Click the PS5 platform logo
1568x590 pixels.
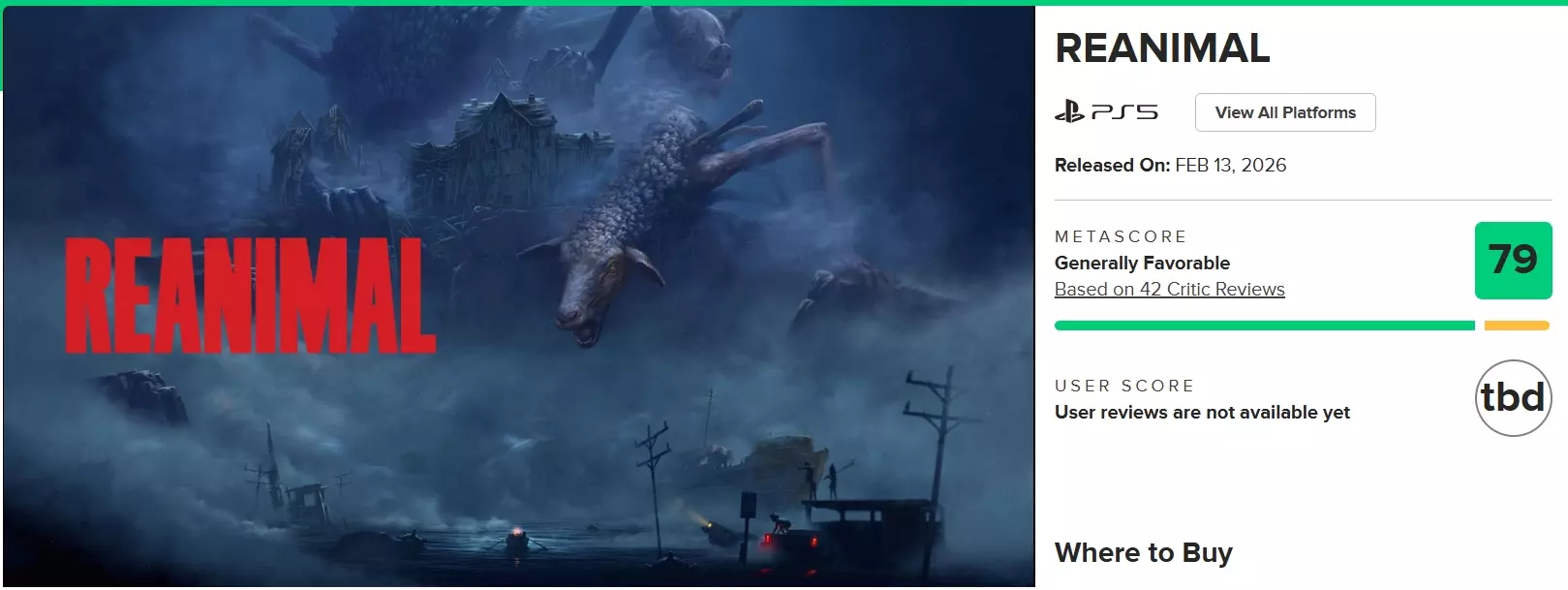pos(1106,112)
